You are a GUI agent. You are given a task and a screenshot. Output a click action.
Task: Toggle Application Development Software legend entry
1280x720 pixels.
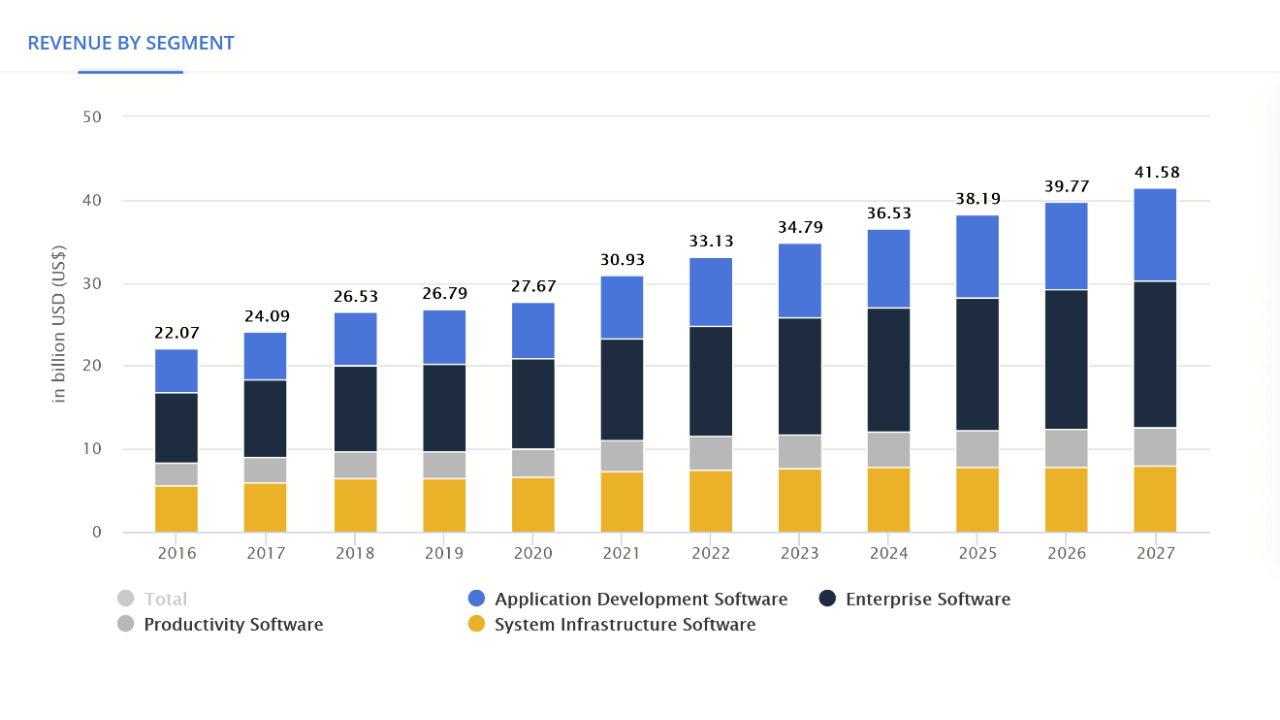(627, 599)
